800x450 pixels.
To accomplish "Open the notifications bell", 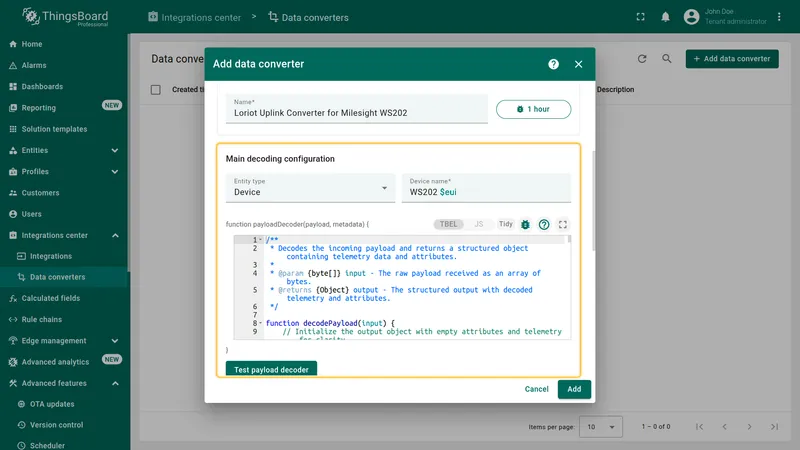I will (x=665, y=17).
